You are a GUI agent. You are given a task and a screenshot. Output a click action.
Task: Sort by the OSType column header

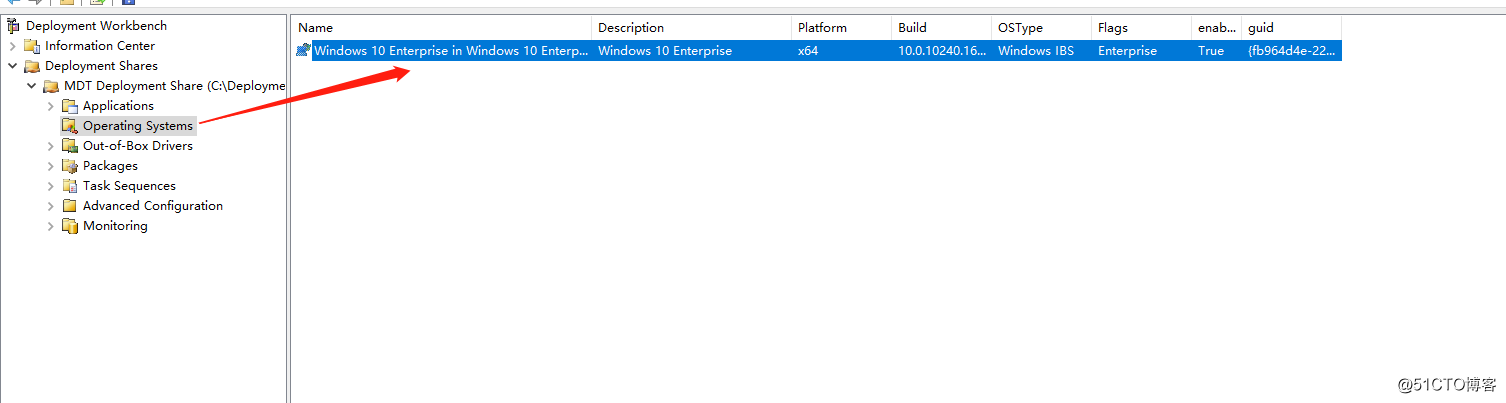1041,28
